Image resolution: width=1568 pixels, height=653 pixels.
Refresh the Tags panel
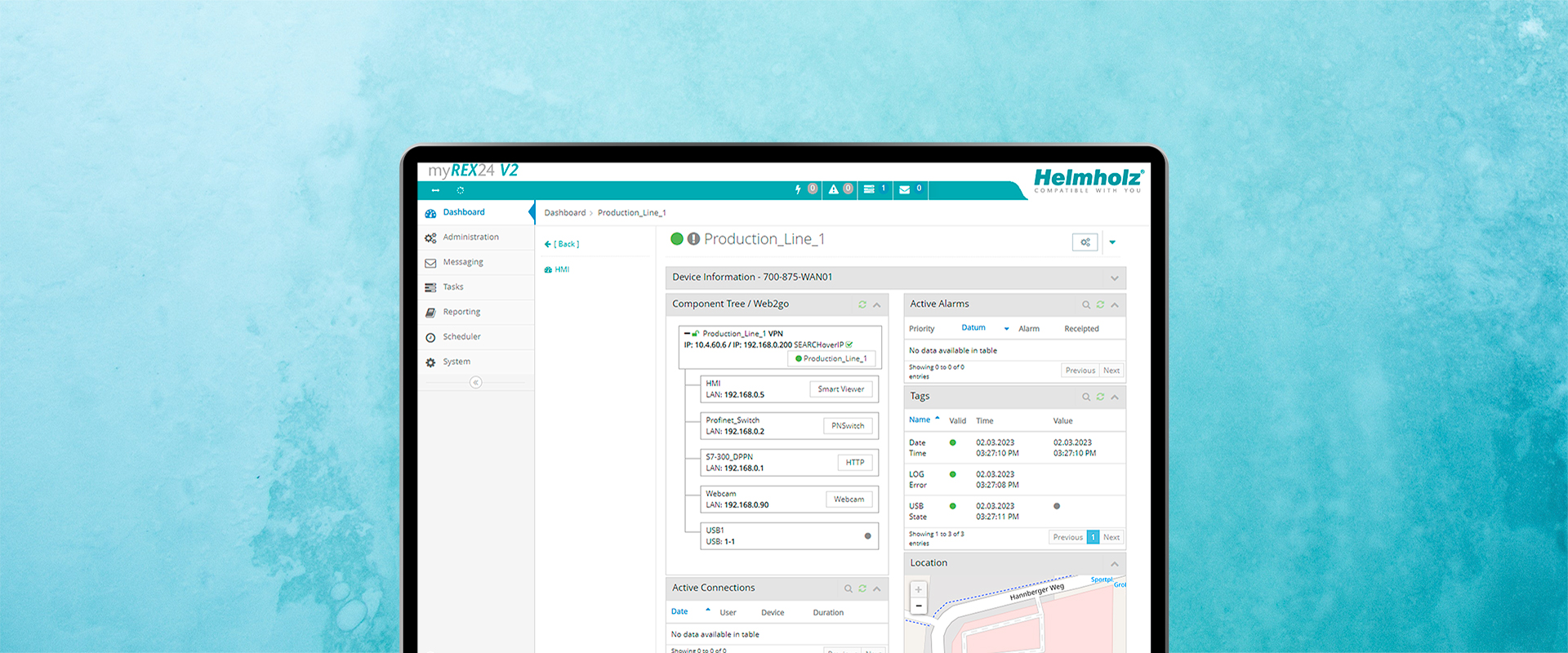(x=1100, y=398)
